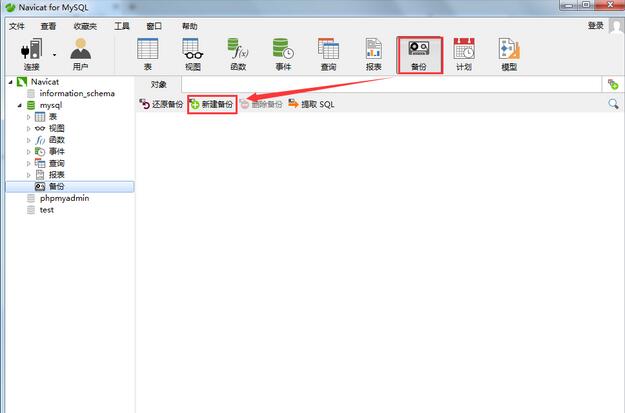The image size is (625, 413).
Task: Select the information_schema database
Action: (77, 93)
